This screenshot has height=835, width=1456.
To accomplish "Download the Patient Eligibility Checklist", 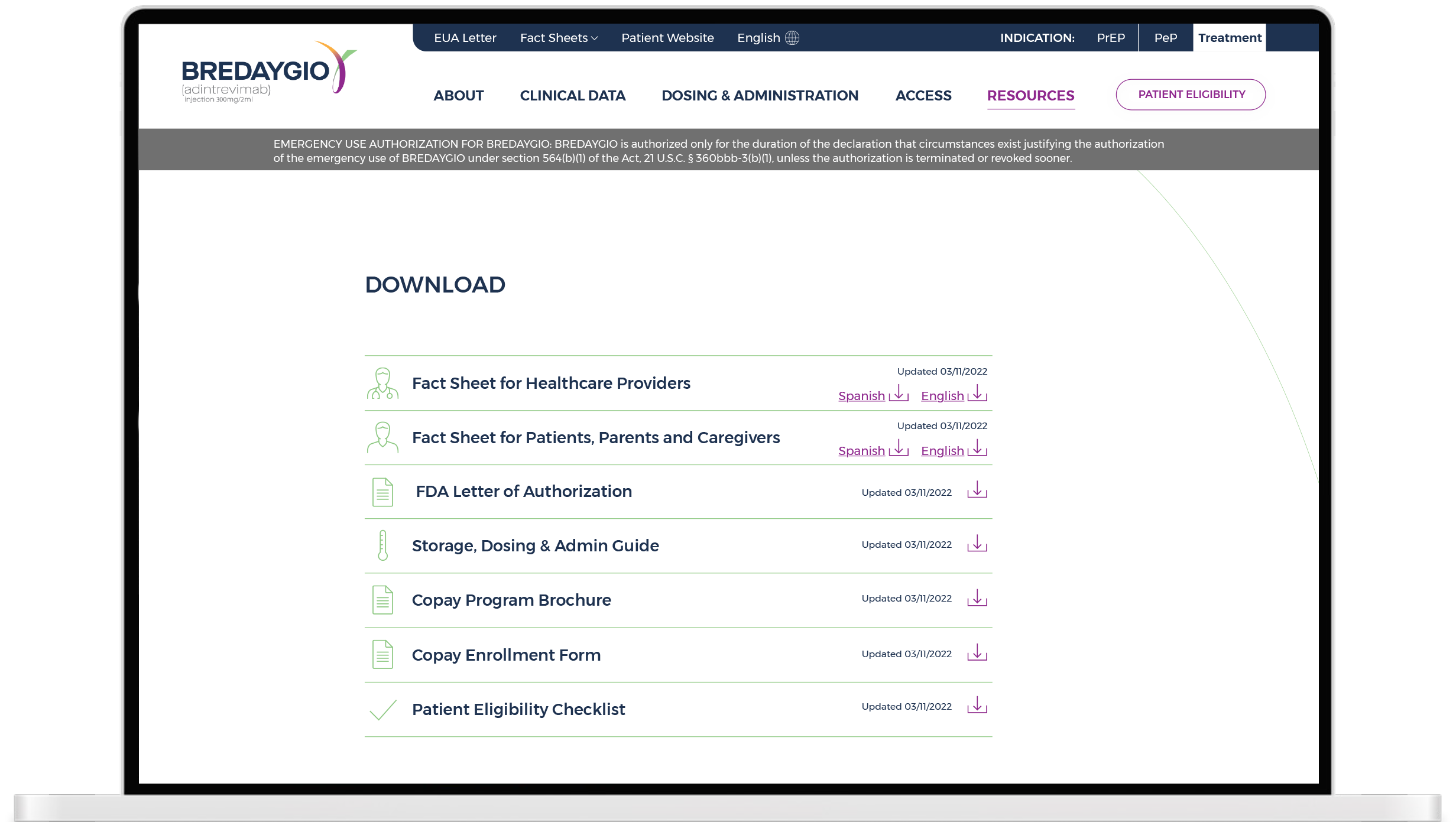I will (x=978, y=705).
